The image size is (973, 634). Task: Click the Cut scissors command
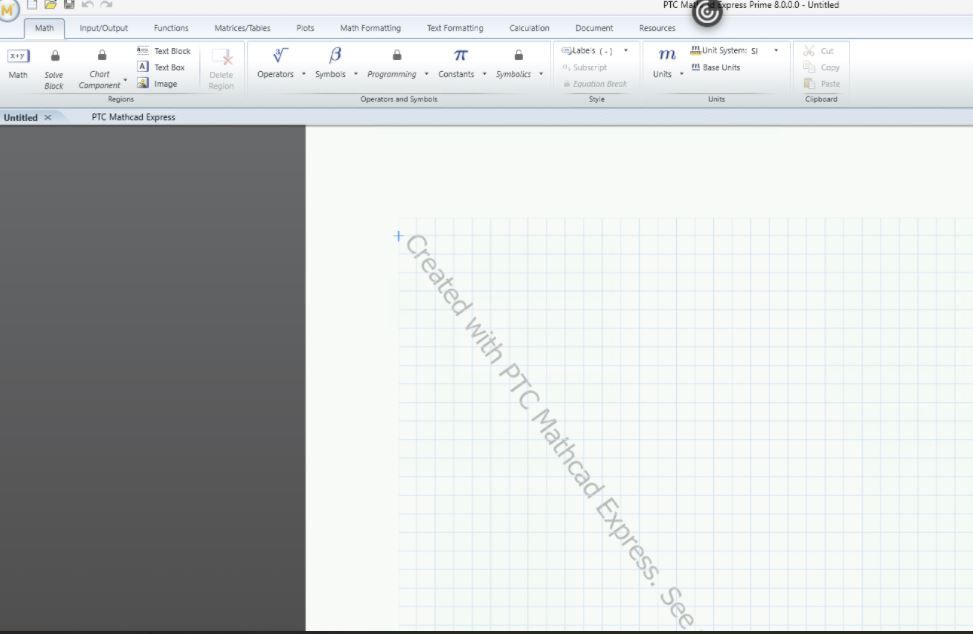[818, 51]
